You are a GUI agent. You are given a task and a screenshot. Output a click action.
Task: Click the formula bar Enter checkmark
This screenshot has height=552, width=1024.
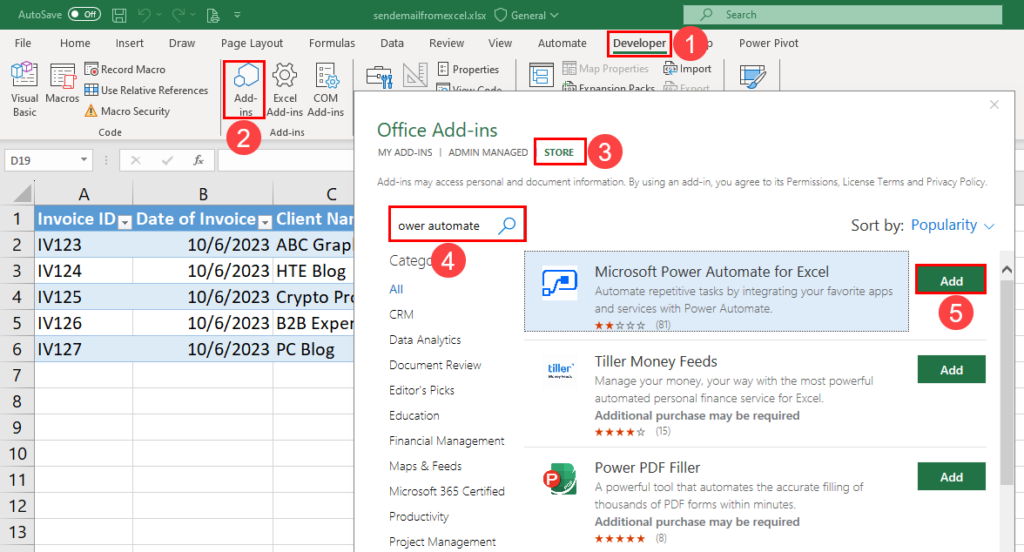pos(167,160)
